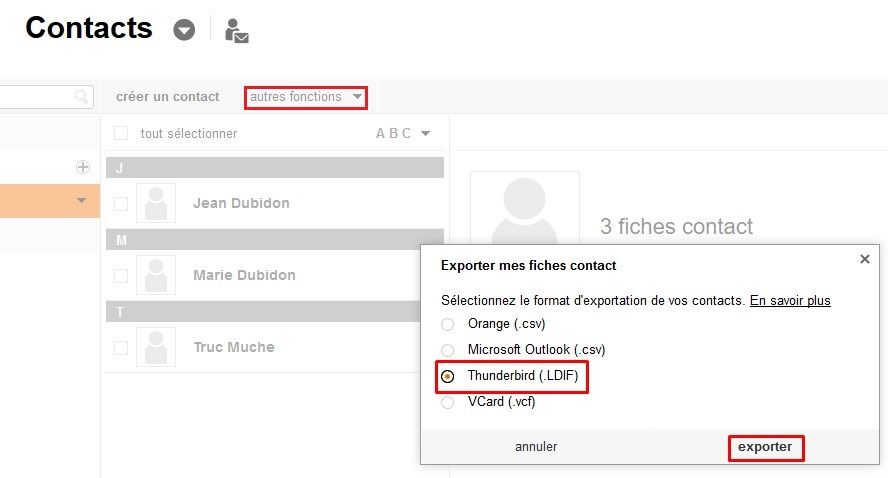Click 'créer un contact'
The height and width of the screenshot is (478, 888).
coord(168,97)
